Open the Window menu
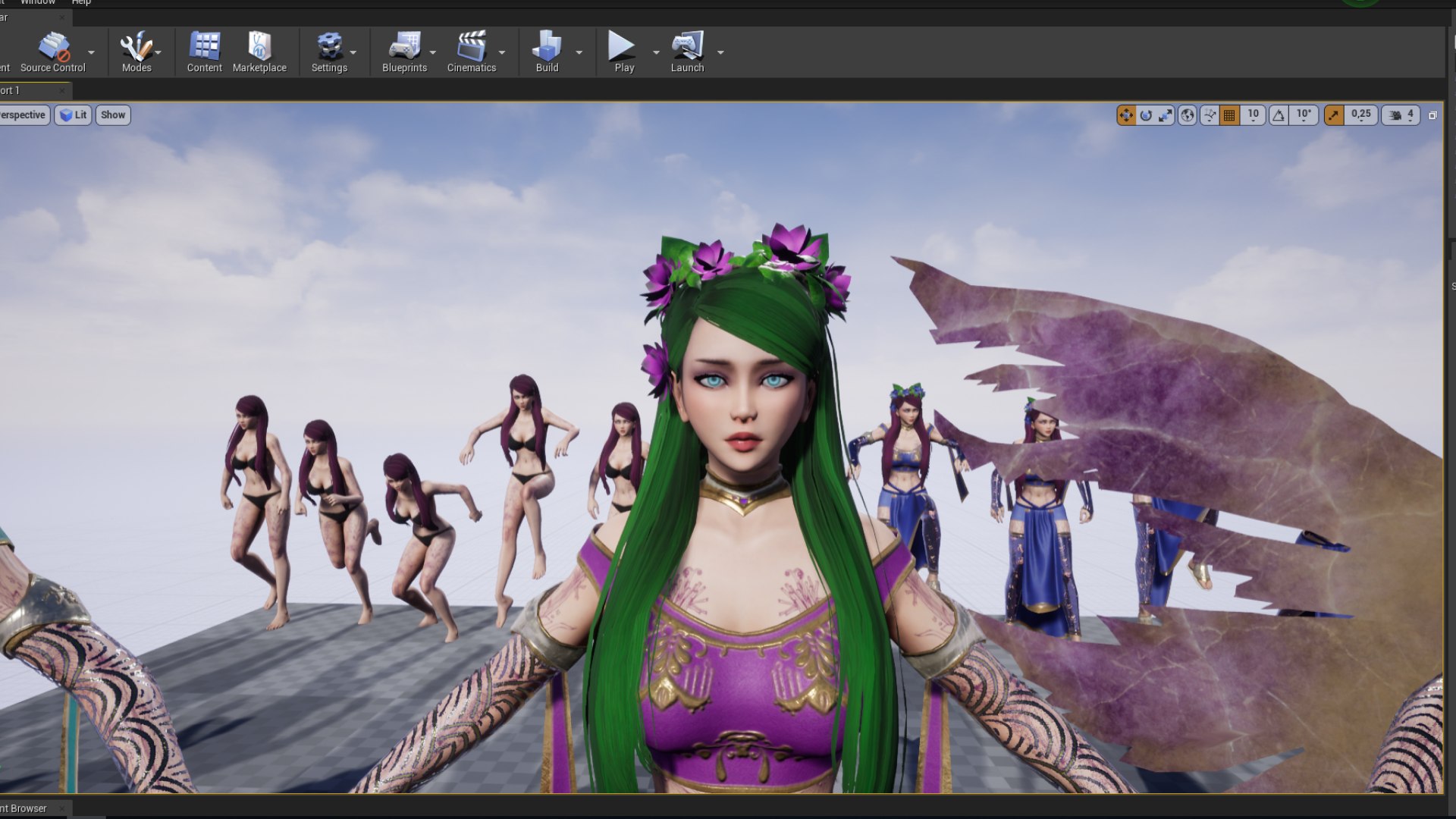This screenshot has height=819, width=1456. pyautogui.click(x=37, y=3)
